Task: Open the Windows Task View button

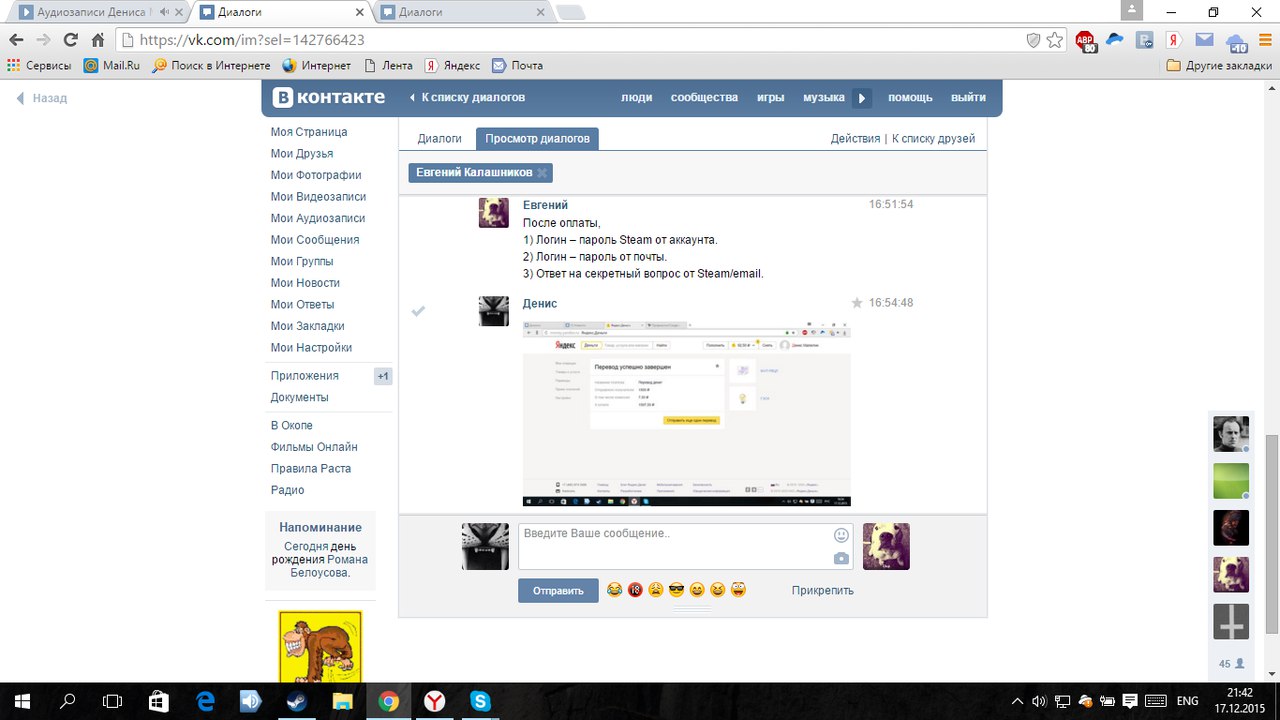Action: 112,701
